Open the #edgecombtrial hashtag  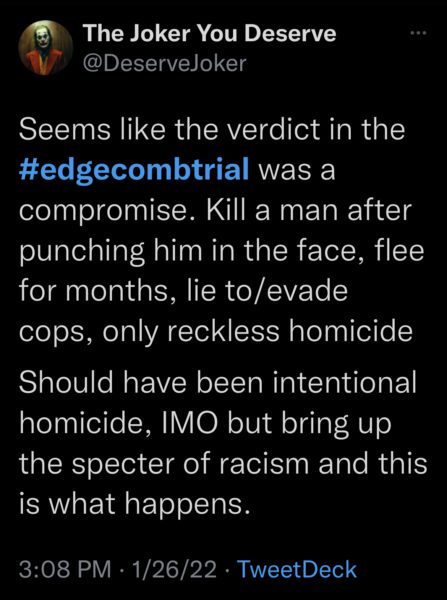pos(134,170)
